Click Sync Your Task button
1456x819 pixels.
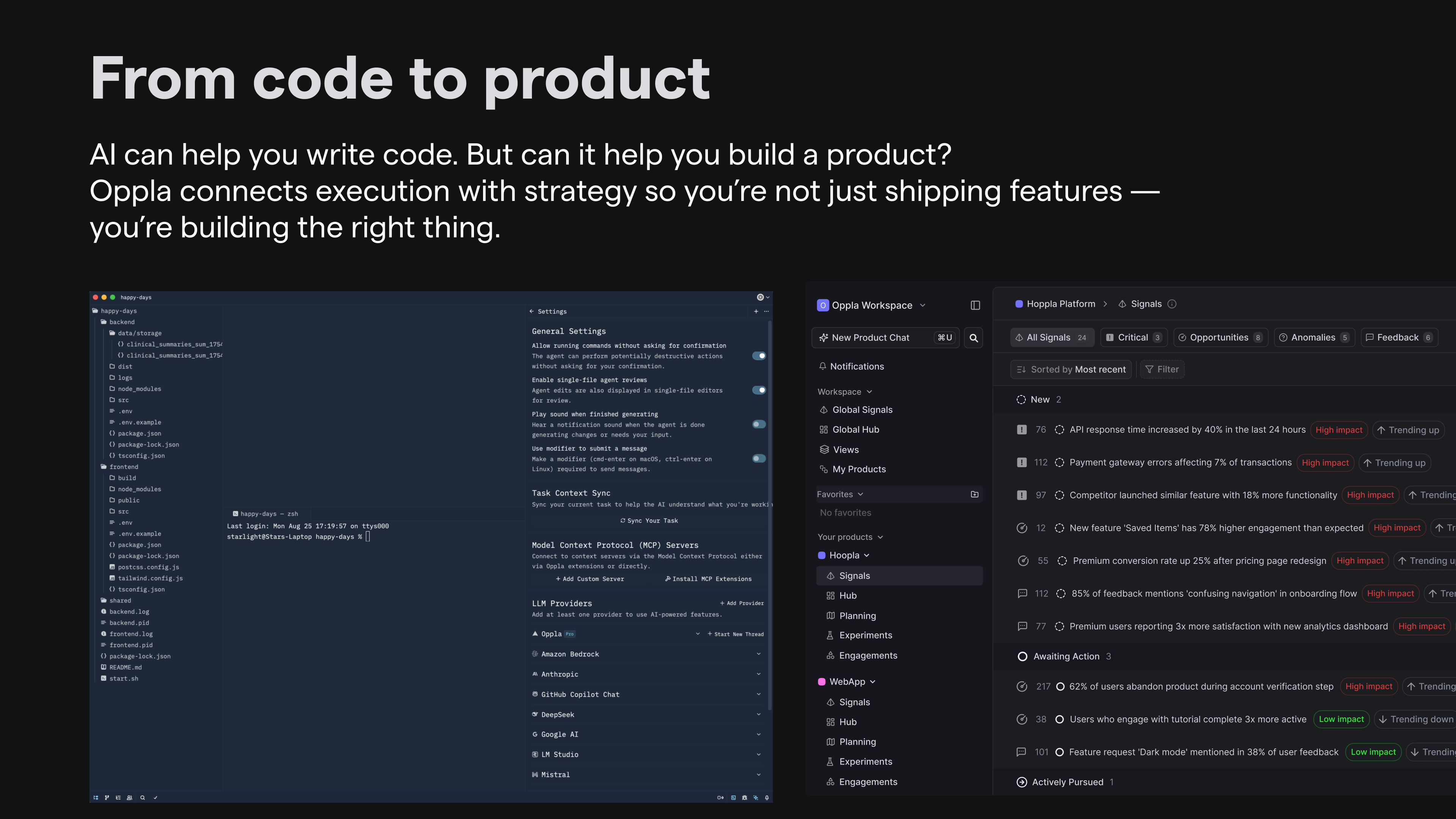[649, 521]
